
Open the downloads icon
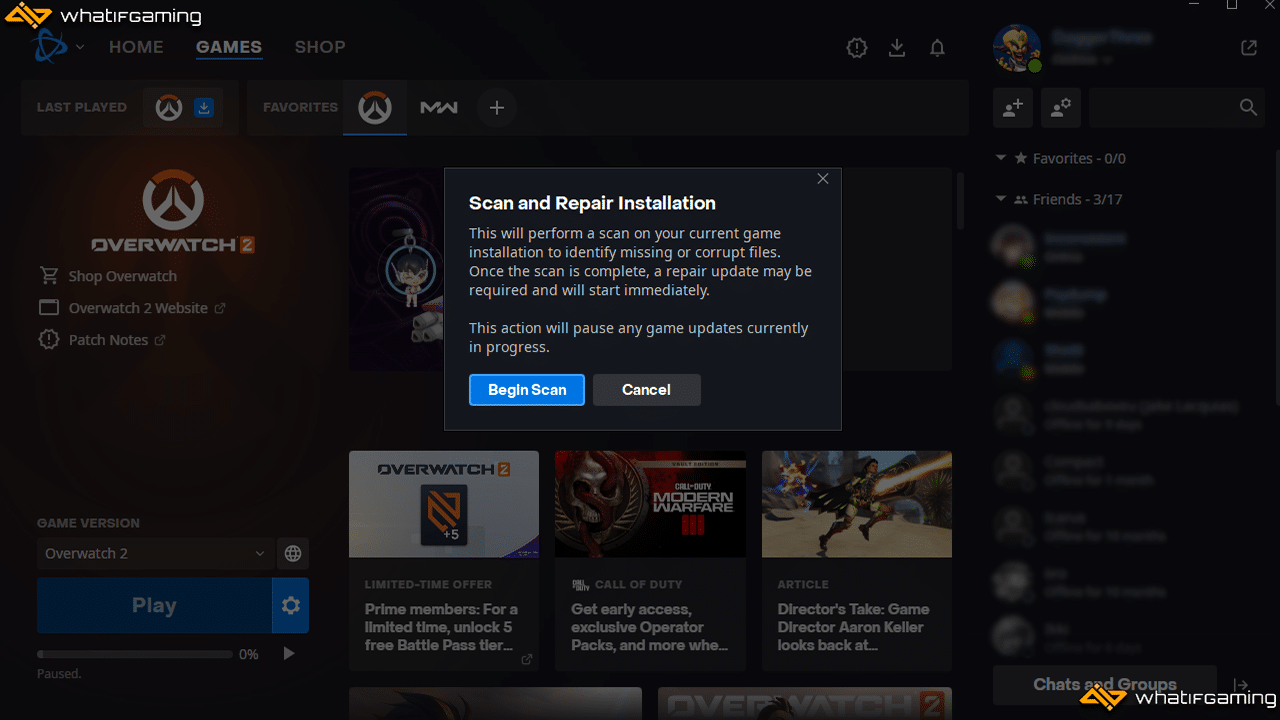(x=897, y=47)
